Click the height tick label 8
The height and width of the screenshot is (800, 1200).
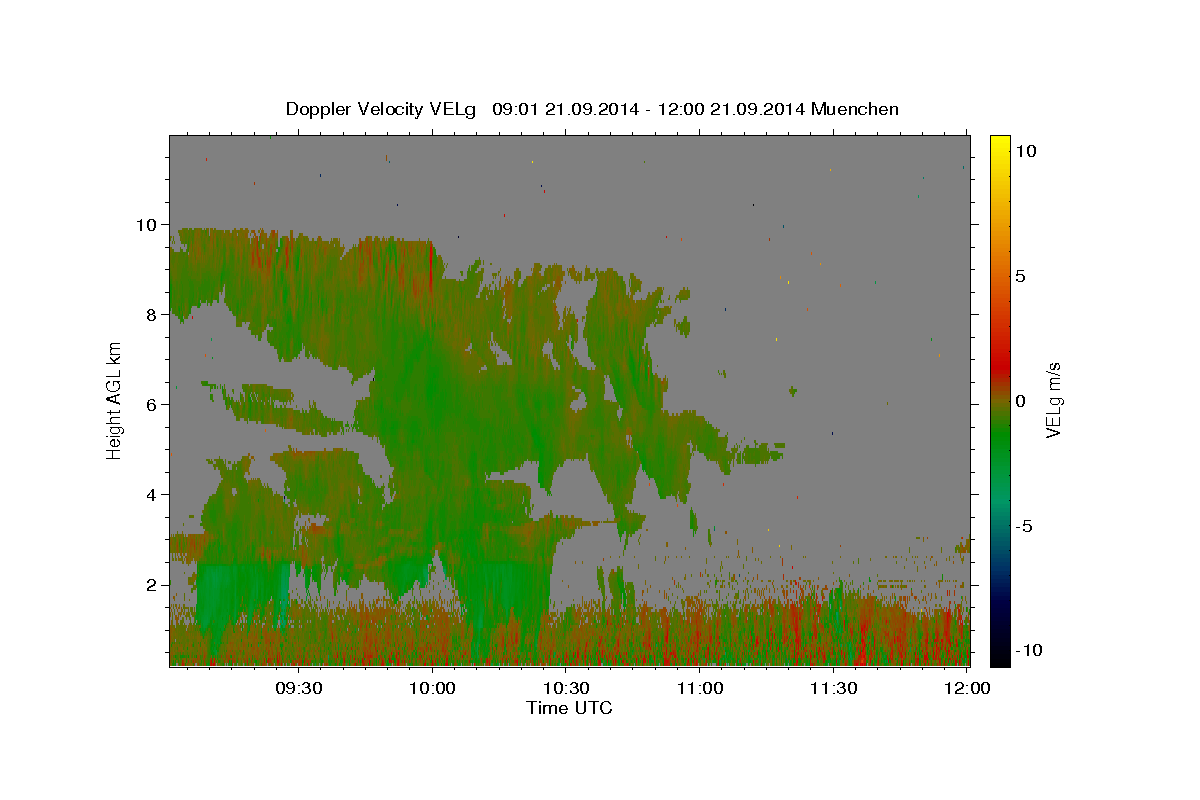(153, 315)
